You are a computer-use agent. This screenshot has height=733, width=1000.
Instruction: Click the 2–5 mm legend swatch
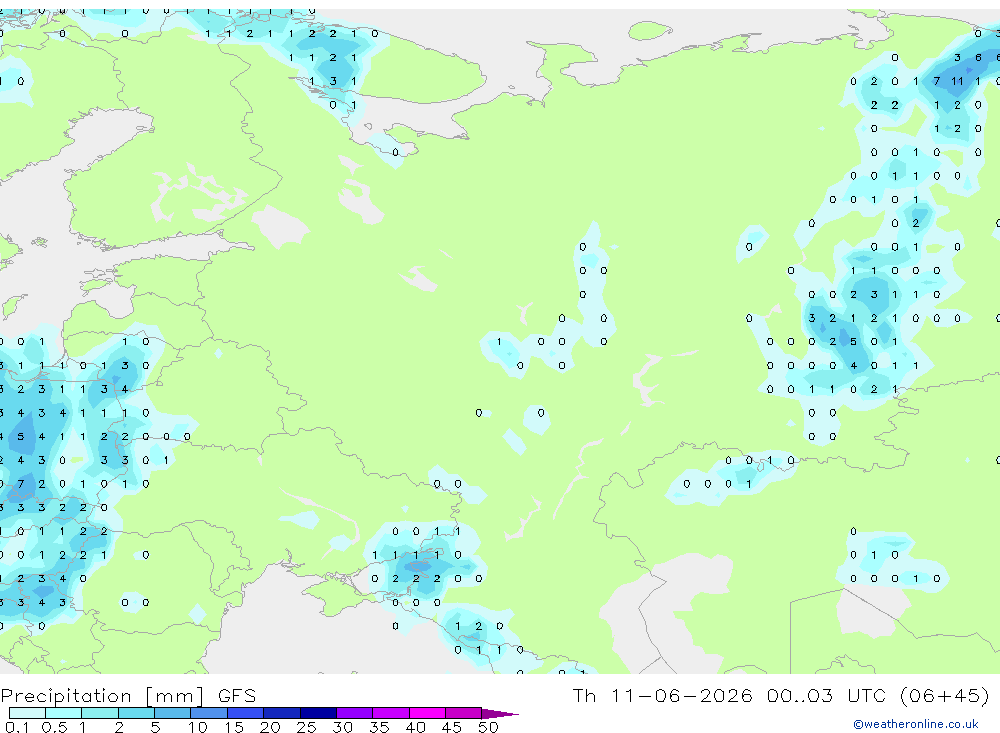(x=136, y=713)
